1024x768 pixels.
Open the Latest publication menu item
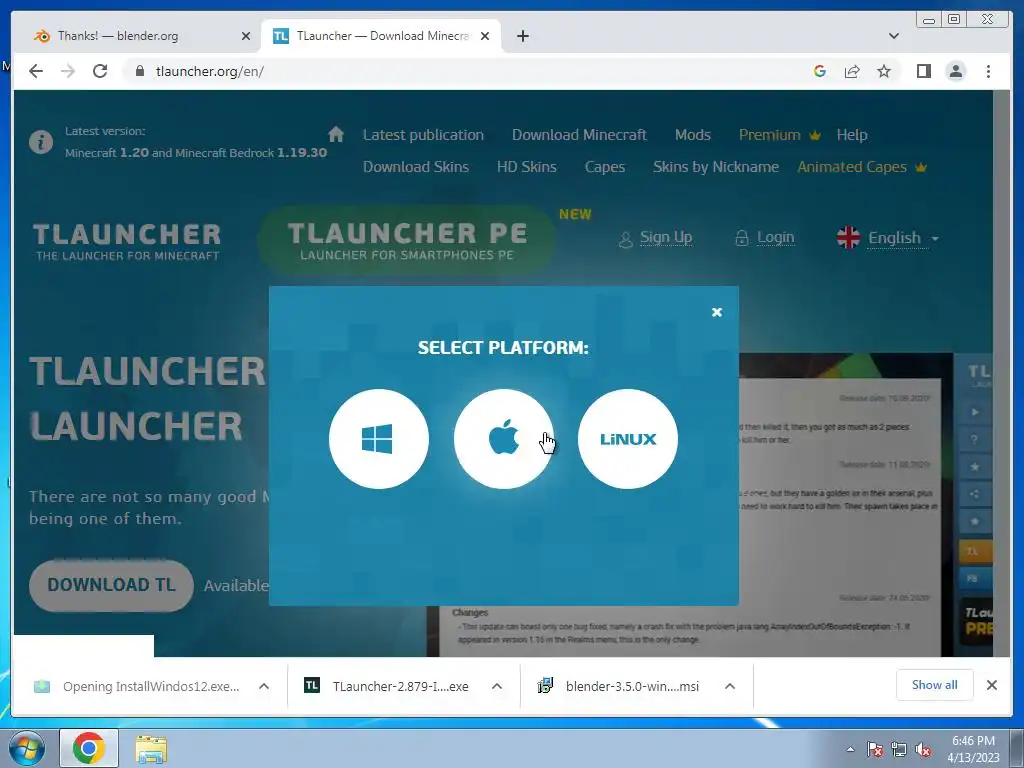click(x=423, y=135)
